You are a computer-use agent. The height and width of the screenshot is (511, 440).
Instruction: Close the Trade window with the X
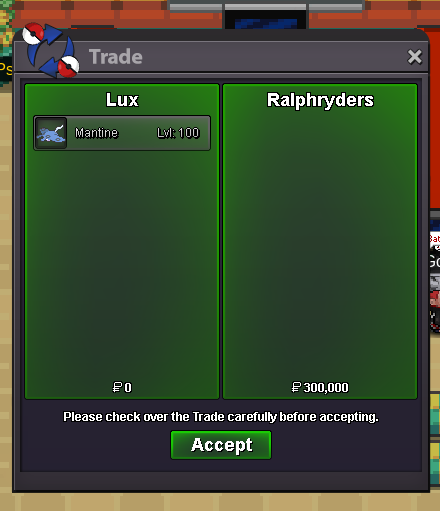tap(414, 57)
